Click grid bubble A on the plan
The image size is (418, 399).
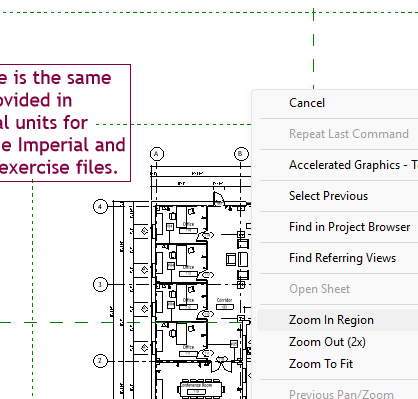coord(157,154)
